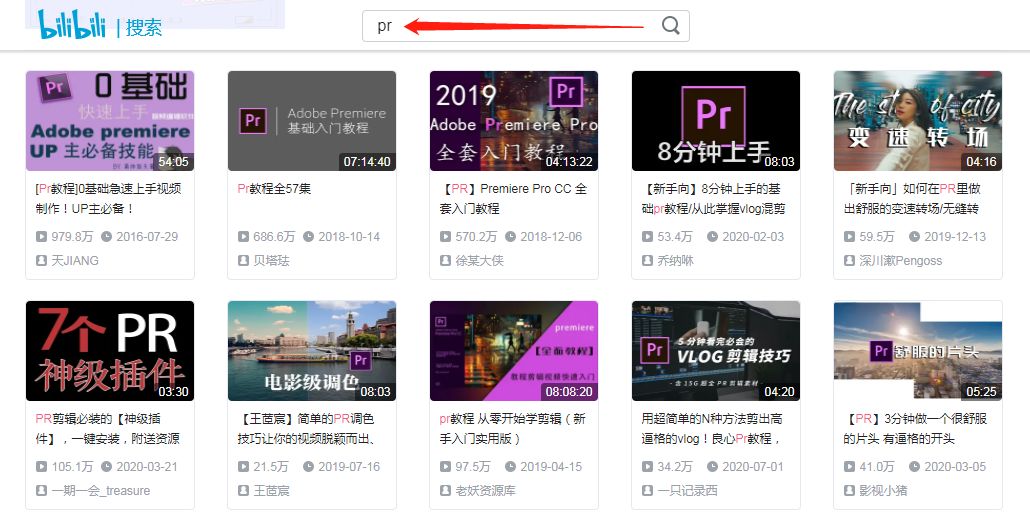
Task: Open the bilibili logo homepage link
Action: [x=72, y=25]
